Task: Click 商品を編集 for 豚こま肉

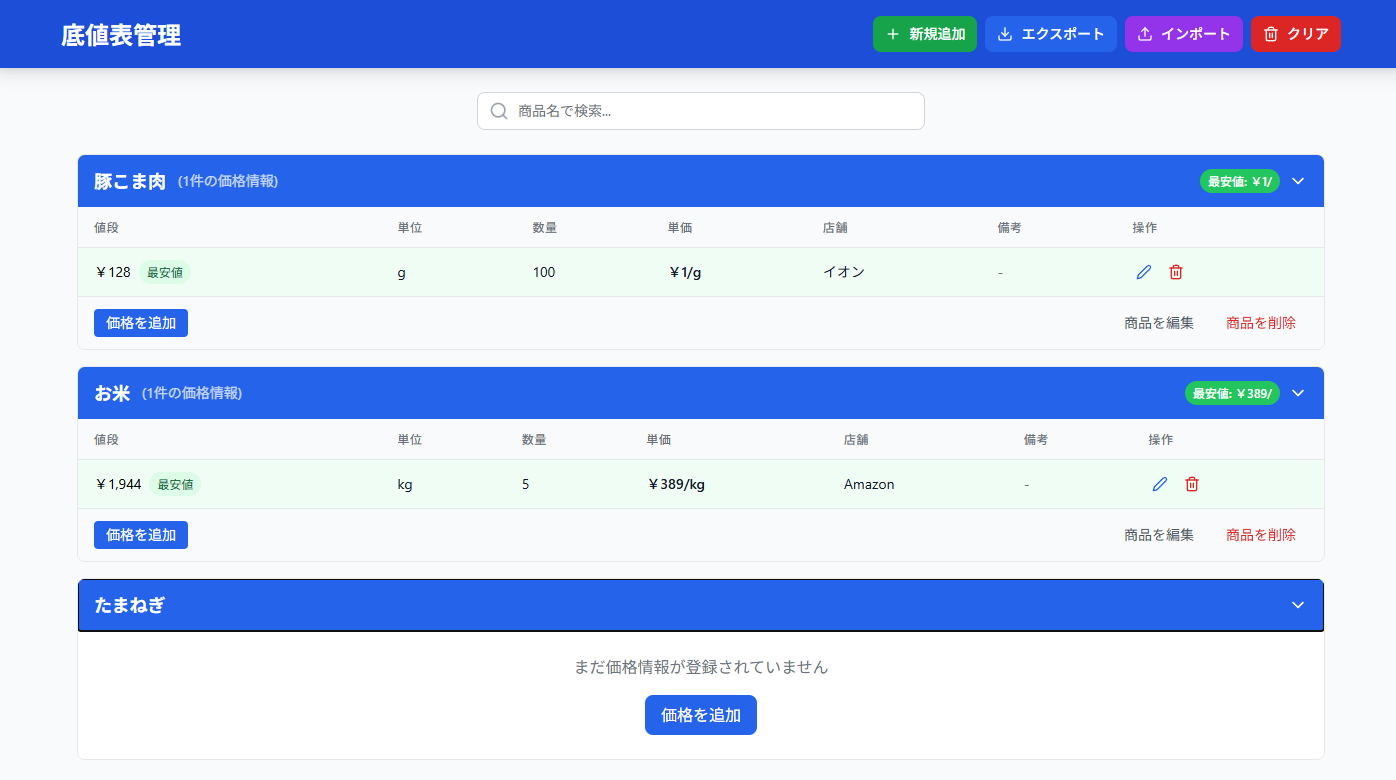Action: coord(1159,323)
